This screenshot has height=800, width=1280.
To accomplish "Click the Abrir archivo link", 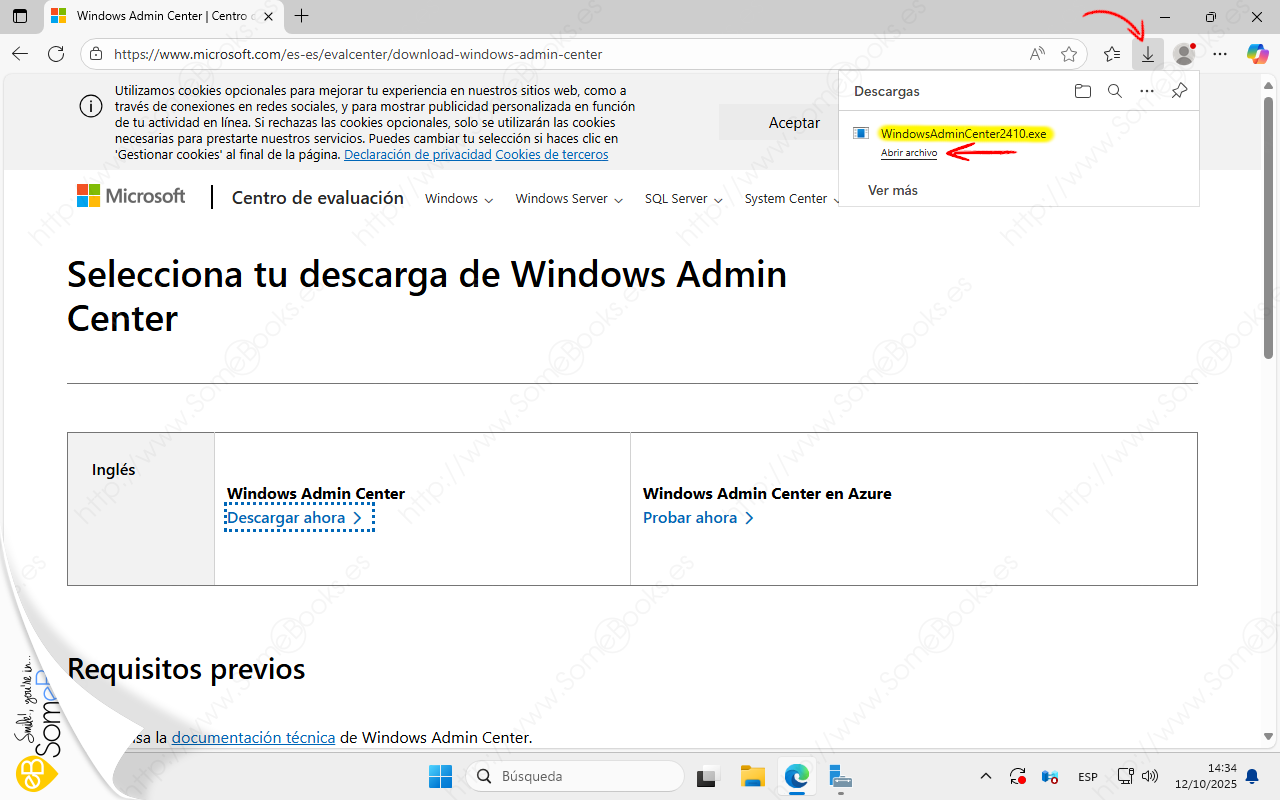I will (908, 153).
